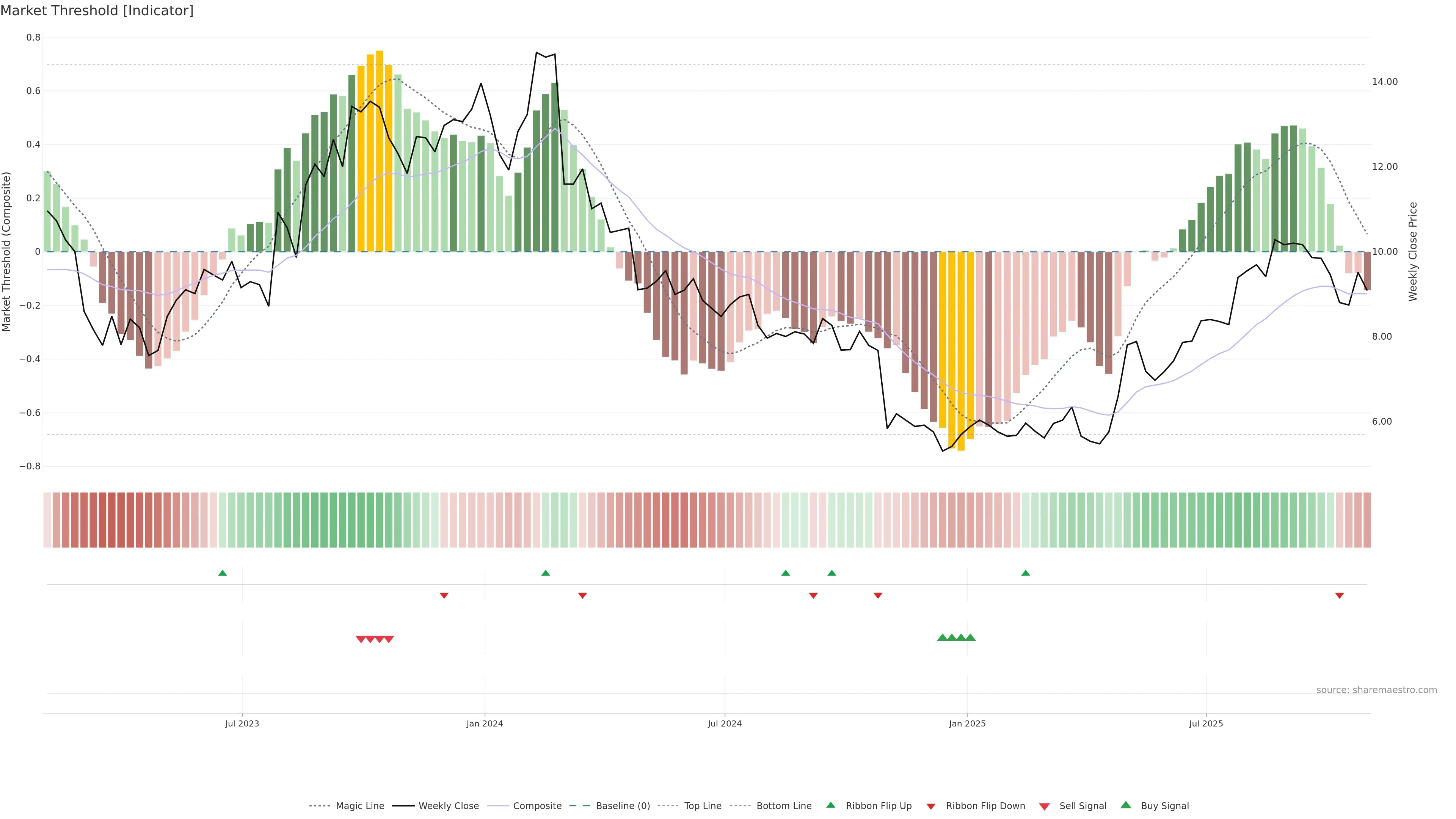Click the leftmost green ribbon flip up marker

(x=222, y=573)
